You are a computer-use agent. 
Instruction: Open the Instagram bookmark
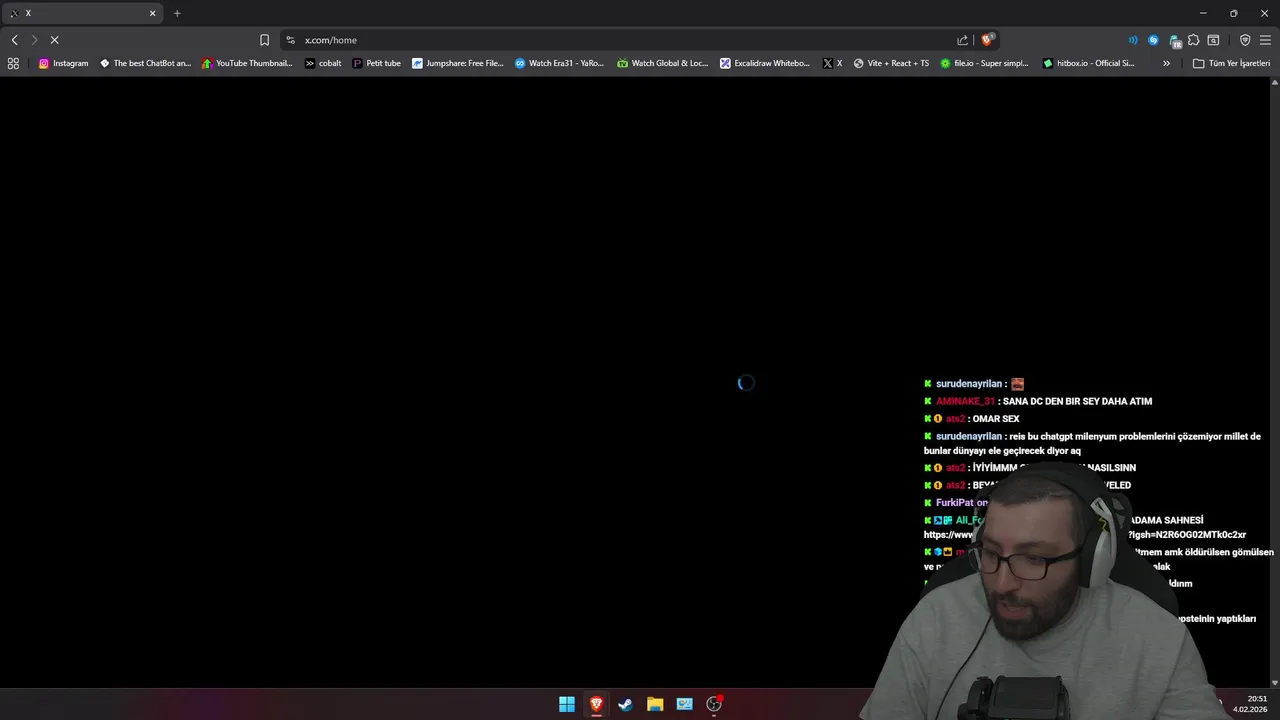click(x=63, y=63)
